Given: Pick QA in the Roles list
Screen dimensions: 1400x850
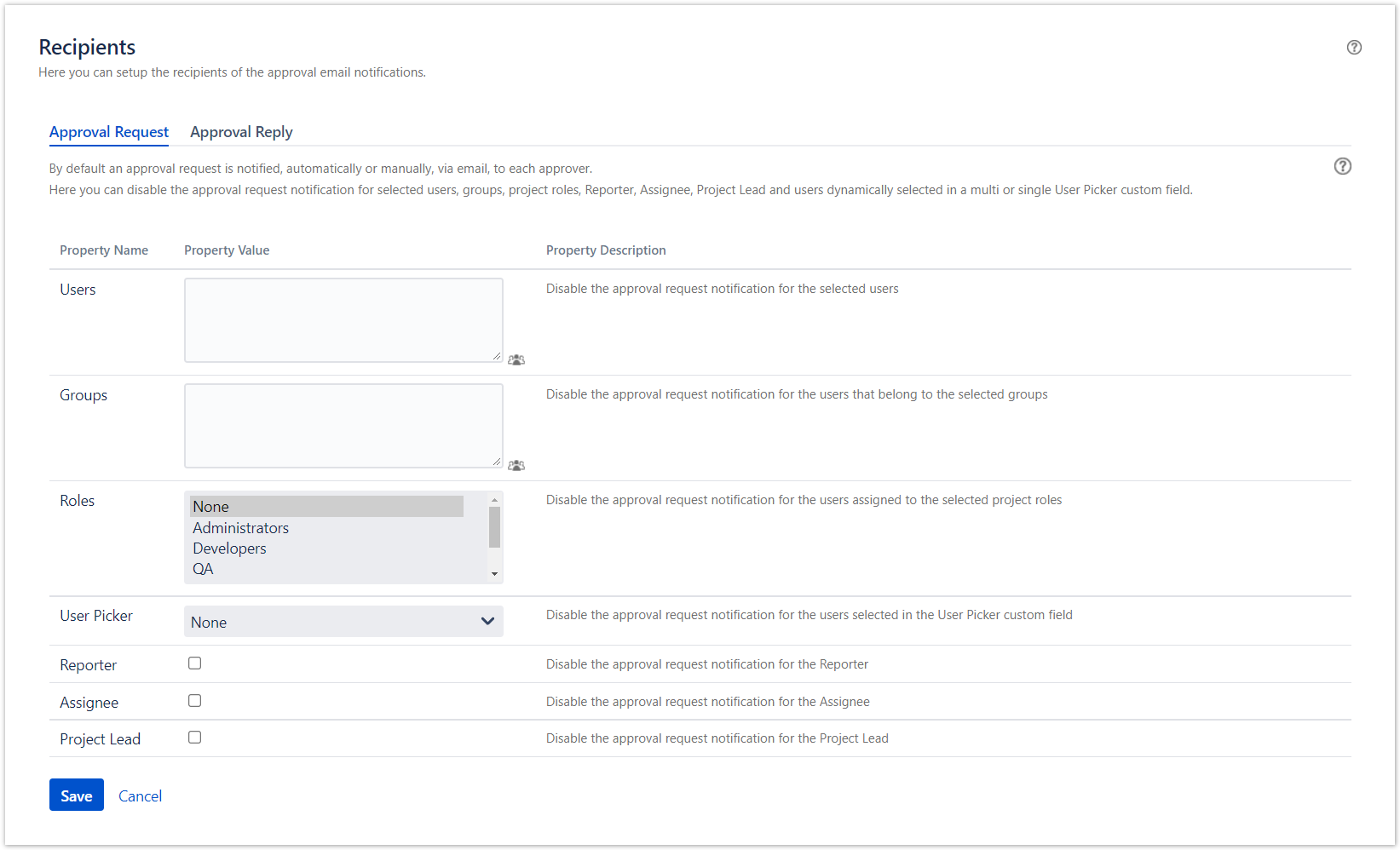Looking at the screenshot, I should [204, 569].
